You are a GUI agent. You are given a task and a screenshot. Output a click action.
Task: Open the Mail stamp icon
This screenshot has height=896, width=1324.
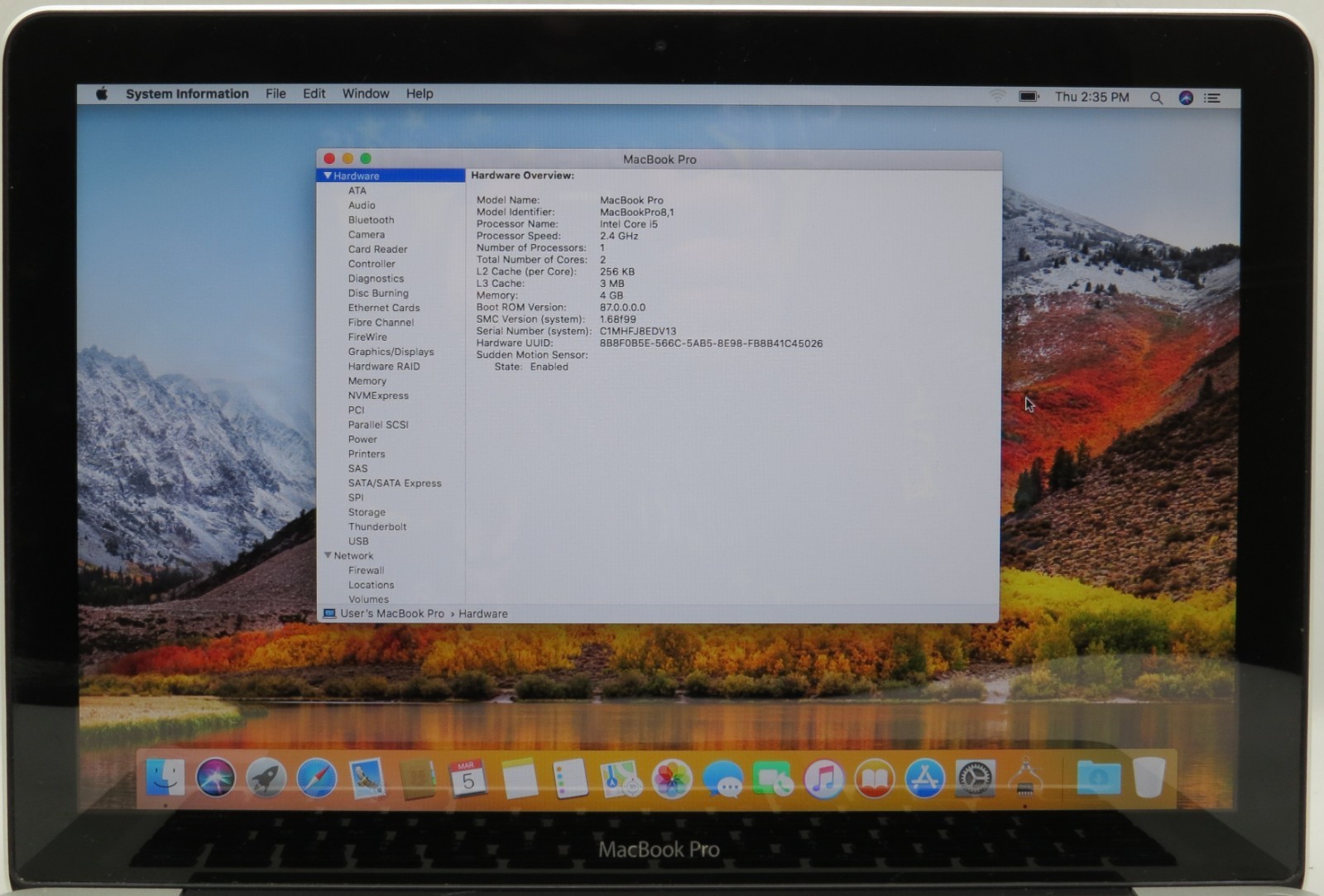pos(367,779)
